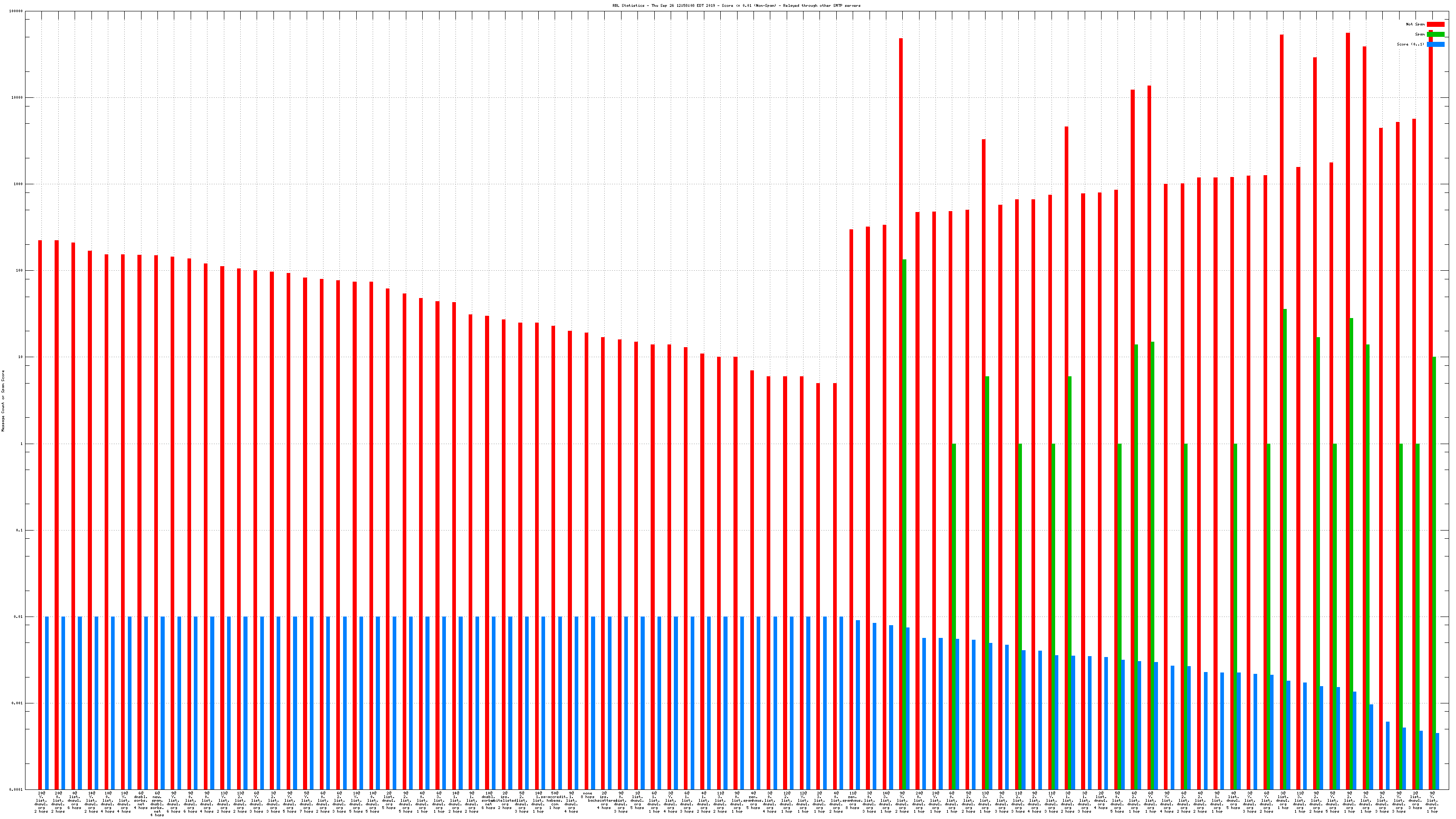The image size is (1456, 819).
Task: Click the 0.01 y-axis tick label
Action: [x=19, y=617]
